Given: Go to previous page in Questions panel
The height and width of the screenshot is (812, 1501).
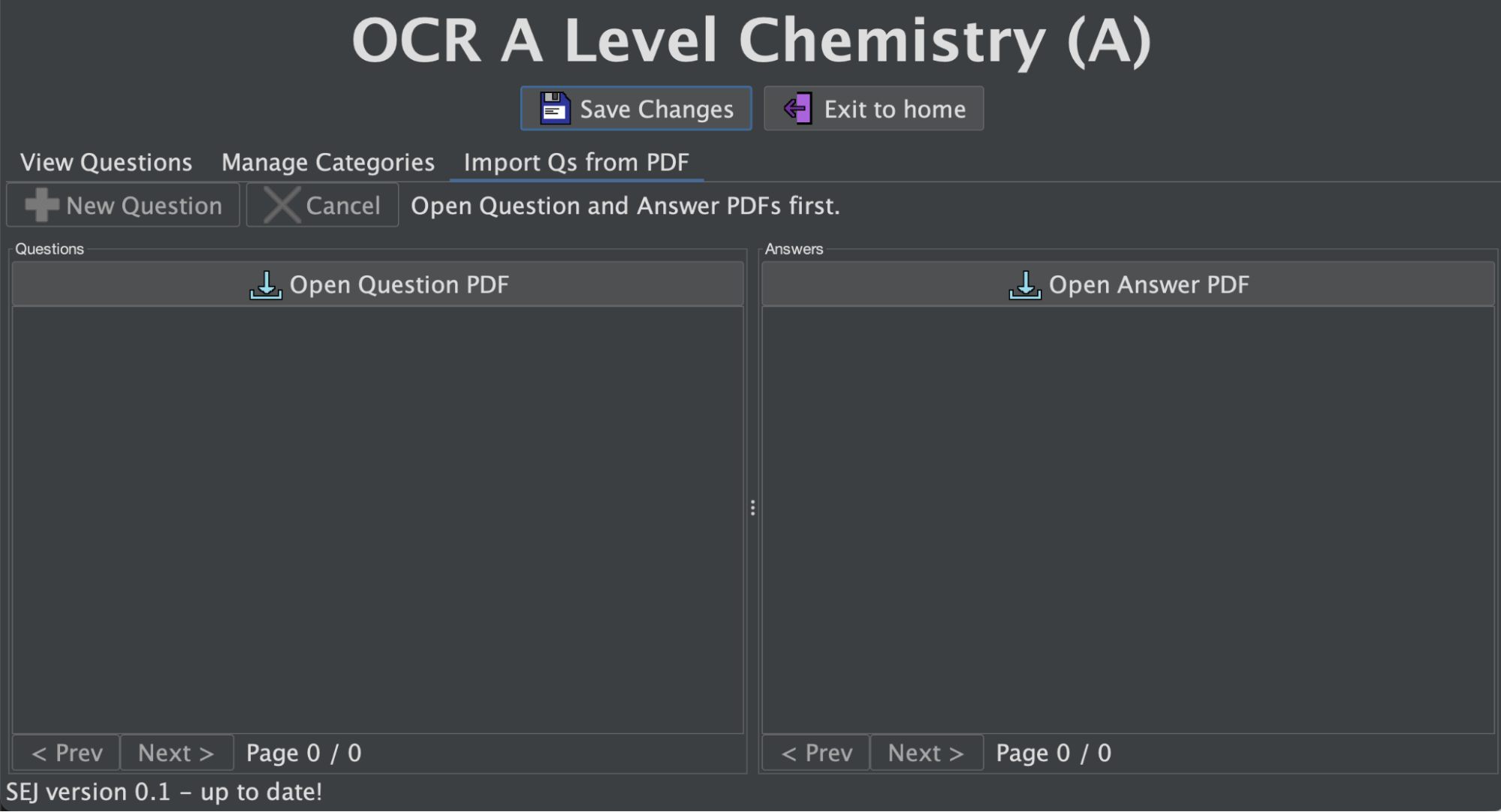Looking at the screenshot, I should tap(66, 753).
